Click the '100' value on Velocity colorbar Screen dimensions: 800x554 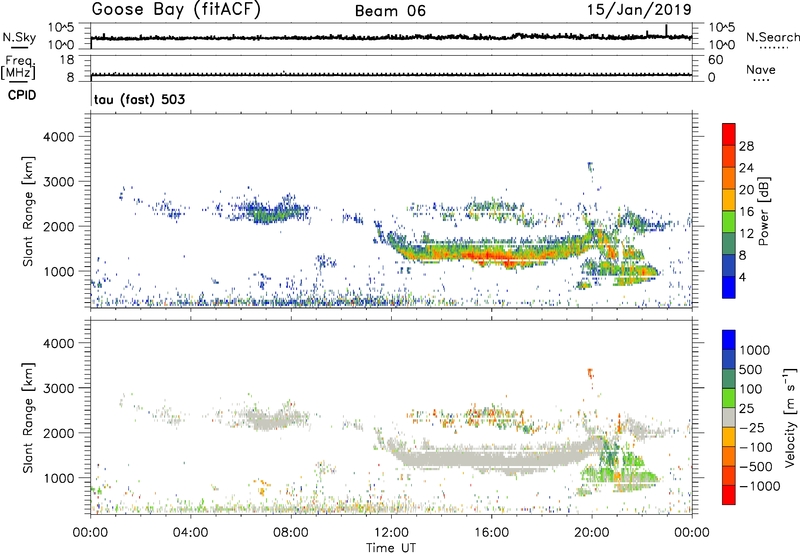[751, 389]
